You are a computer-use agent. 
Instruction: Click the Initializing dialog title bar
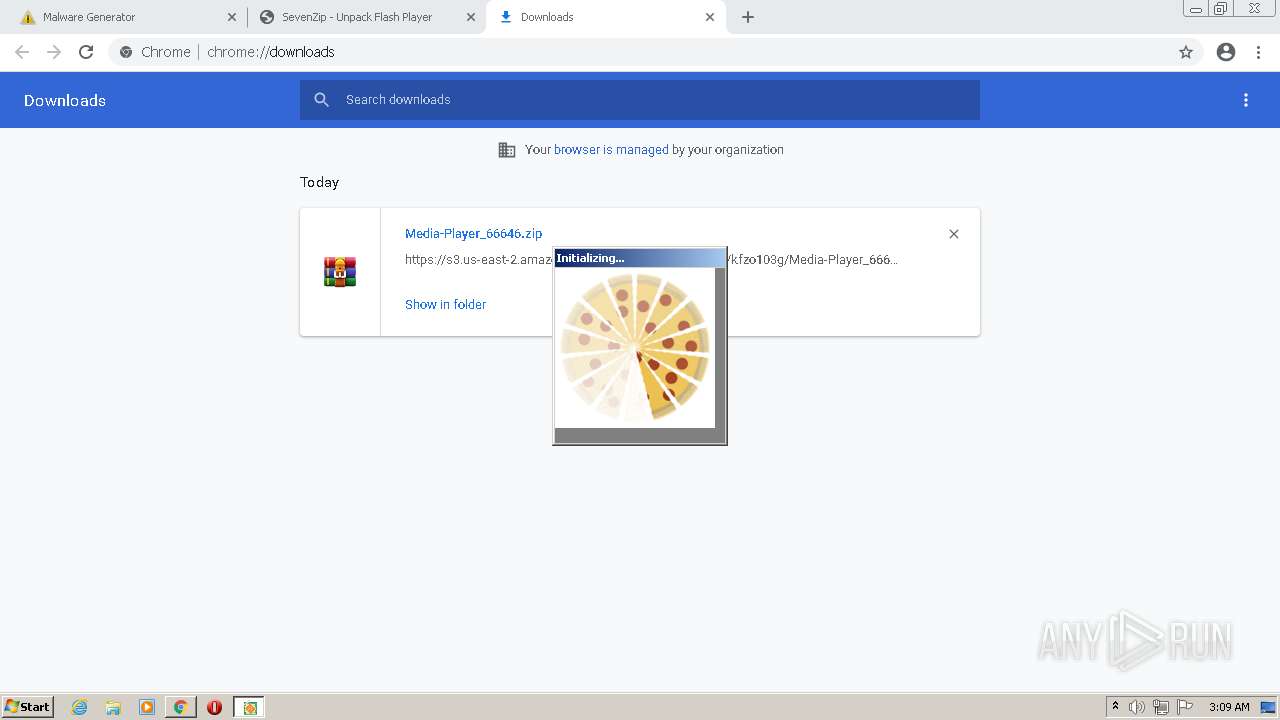(639, 258)
